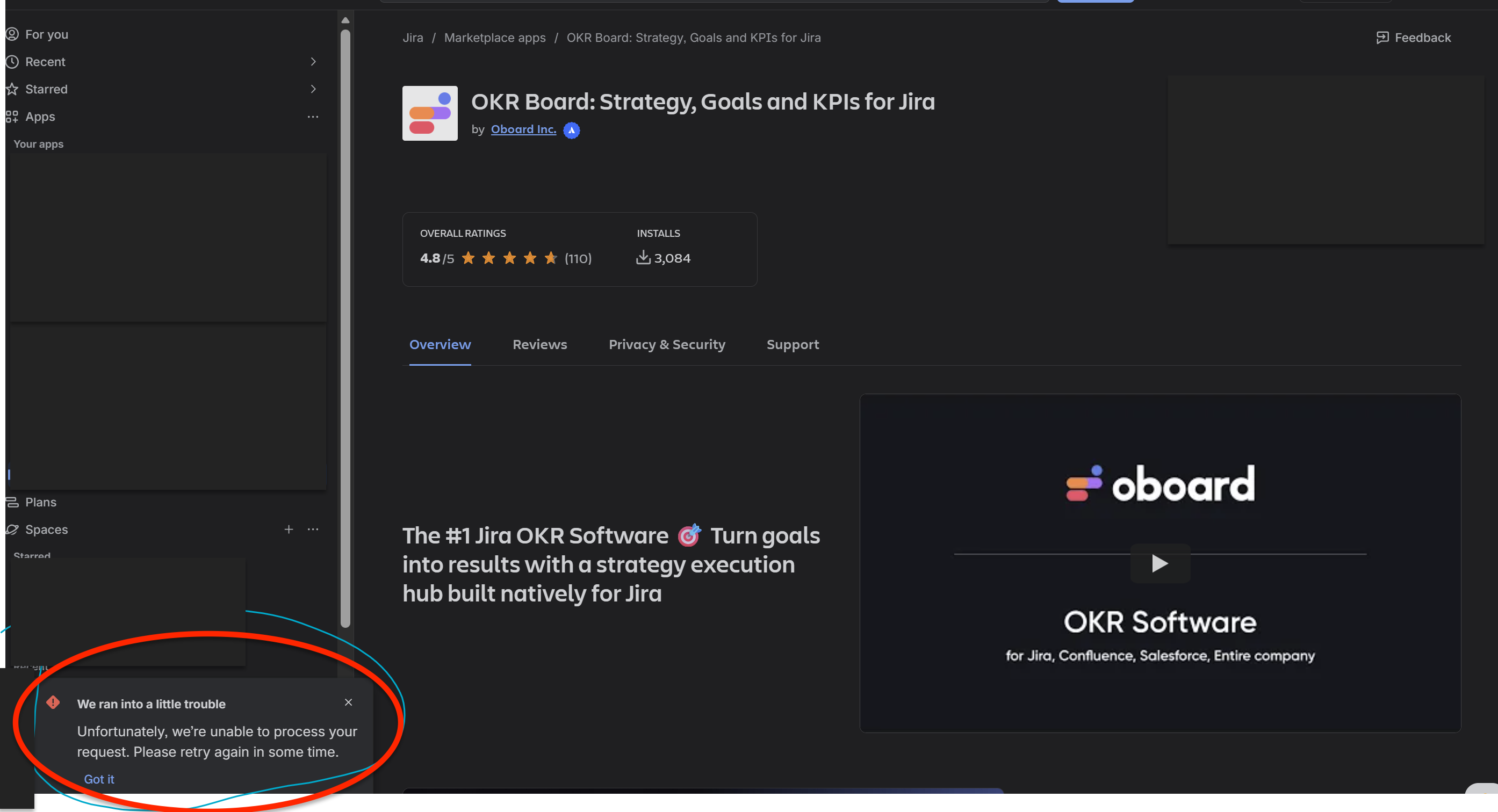The height and width of the screenshot is (812, 1498).
Task: Click the OKR Board app logo
Action: [430, 113]
